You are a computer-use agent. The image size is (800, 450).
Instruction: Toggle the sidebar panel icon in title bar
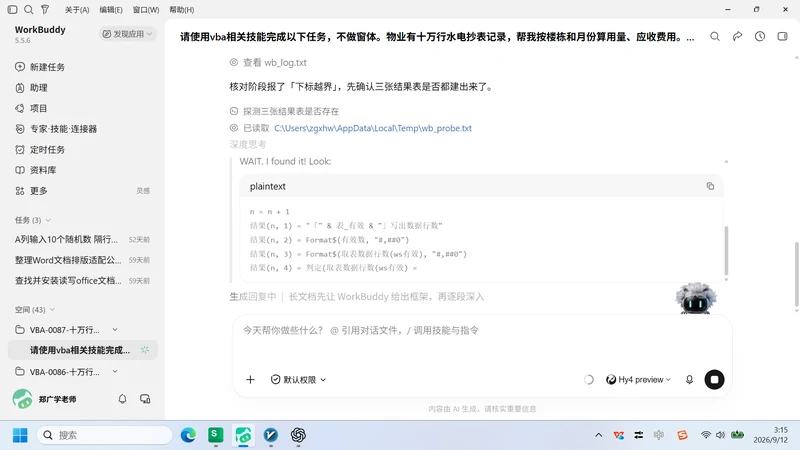coord(13,9)
